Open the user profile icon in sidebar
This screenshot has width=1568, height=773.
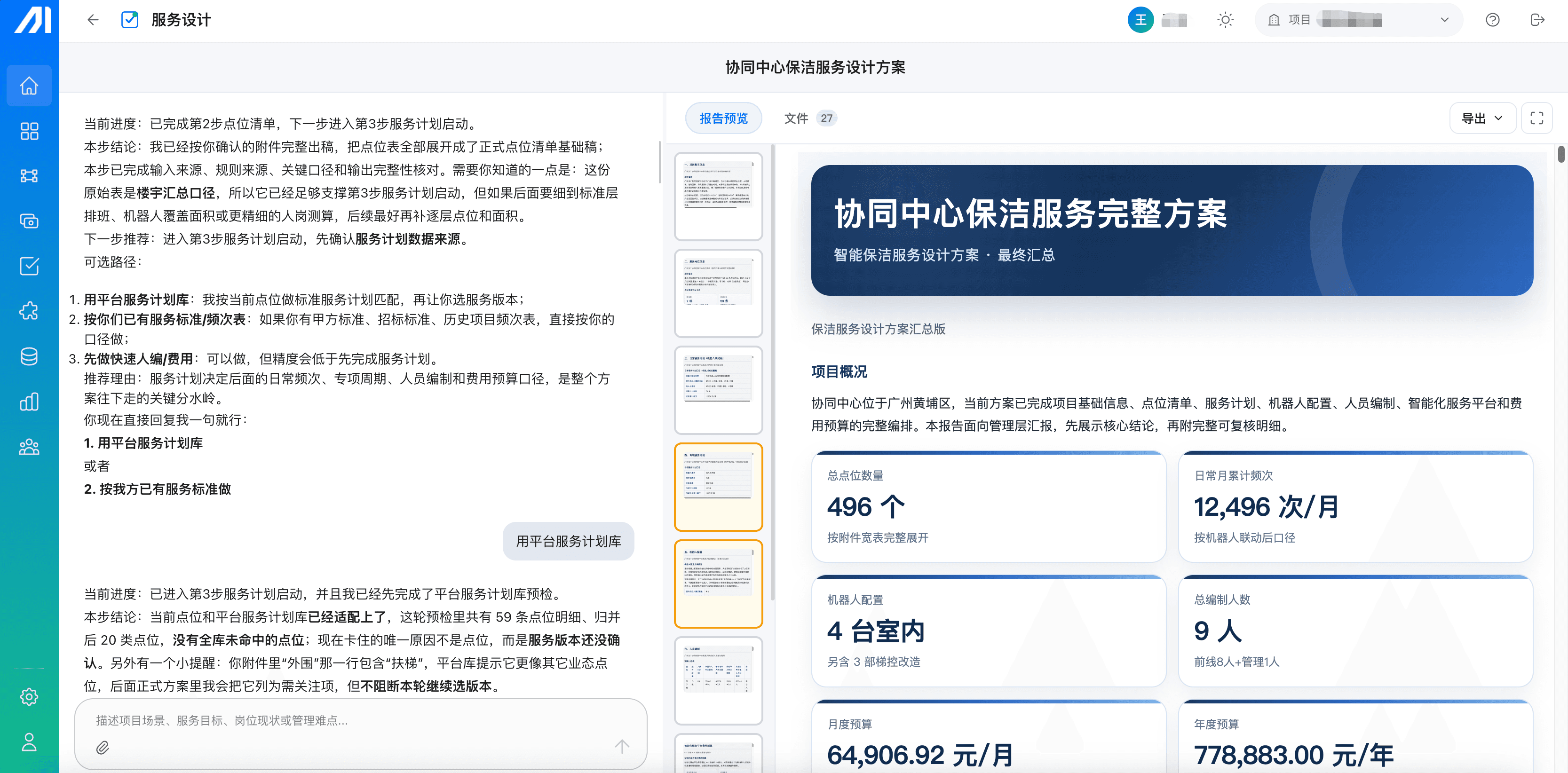[x=29, y=742]
